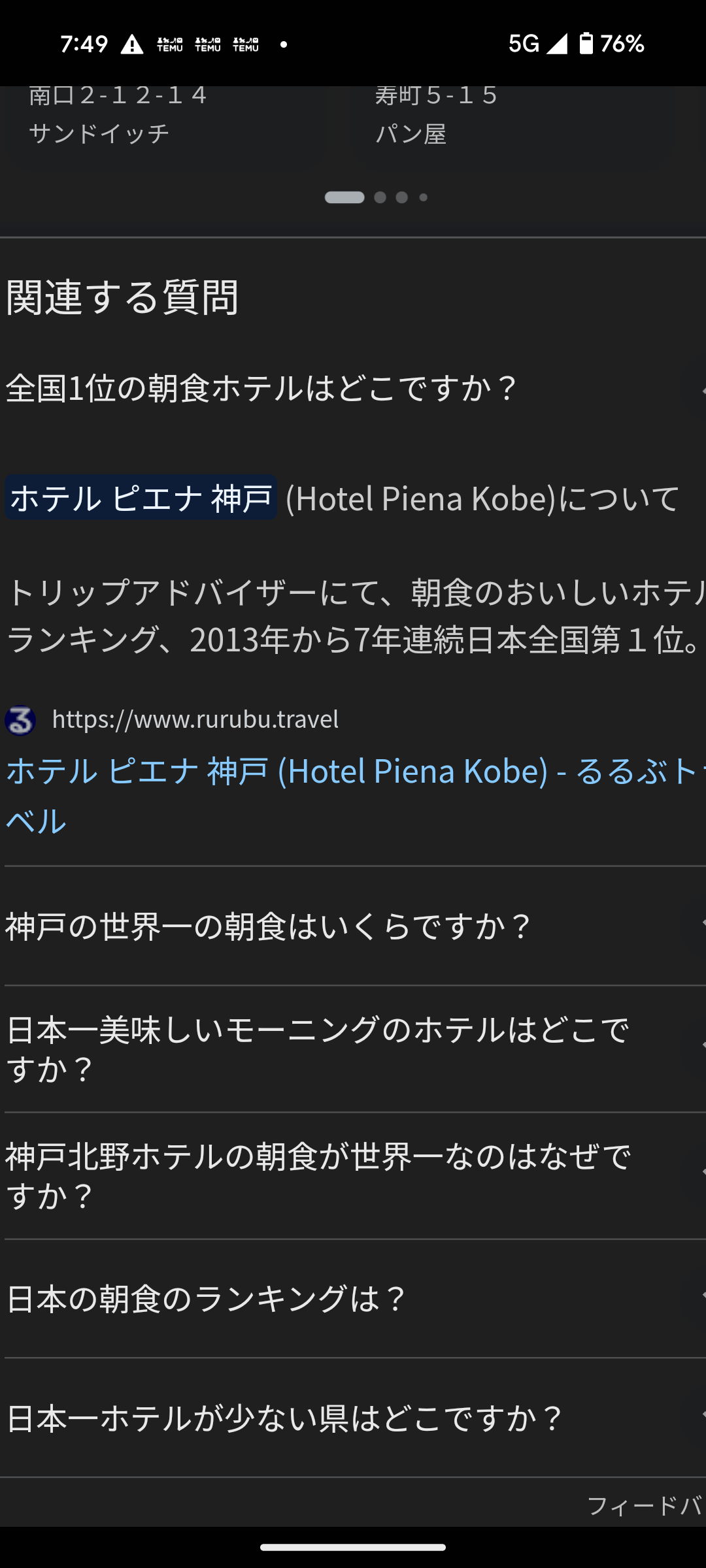Viewport: 706px width, 1568px height.
Task: Tap the フィードバック link at the bottom
Action: [644, 1505]
